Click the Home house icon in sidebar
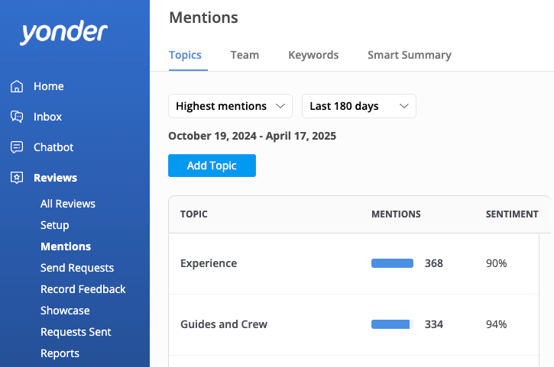The width and height of the screenshot is (554, 367). click(x=17, y=86)
